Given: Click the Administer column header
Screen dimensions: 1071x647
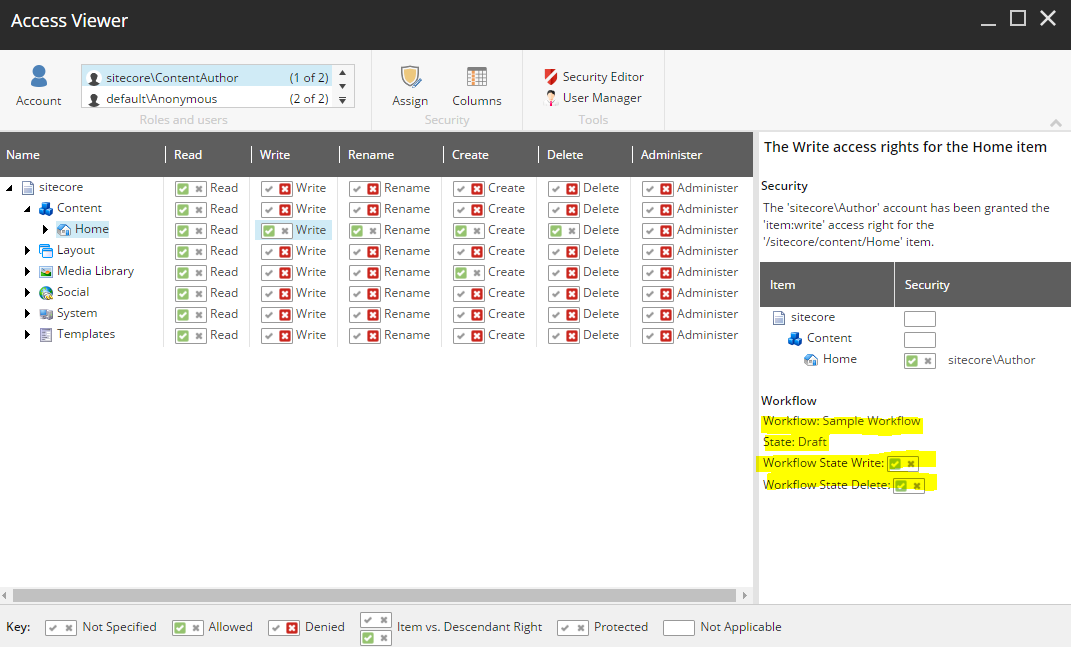Looking at the screenshot, I should (x=671, y=154).
